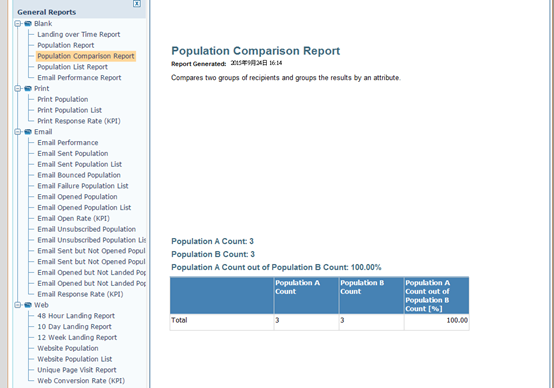
Task: Open the Email Performance item under Email
Action: 68,143
